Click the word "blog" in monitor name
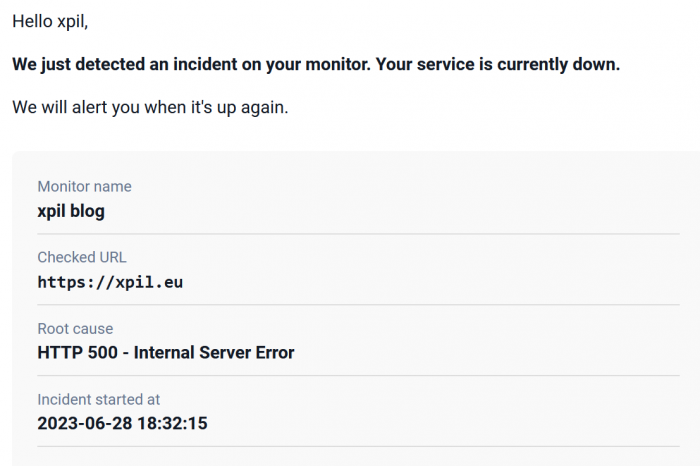Viewport: 700px width, 466px height. [87, 211]
